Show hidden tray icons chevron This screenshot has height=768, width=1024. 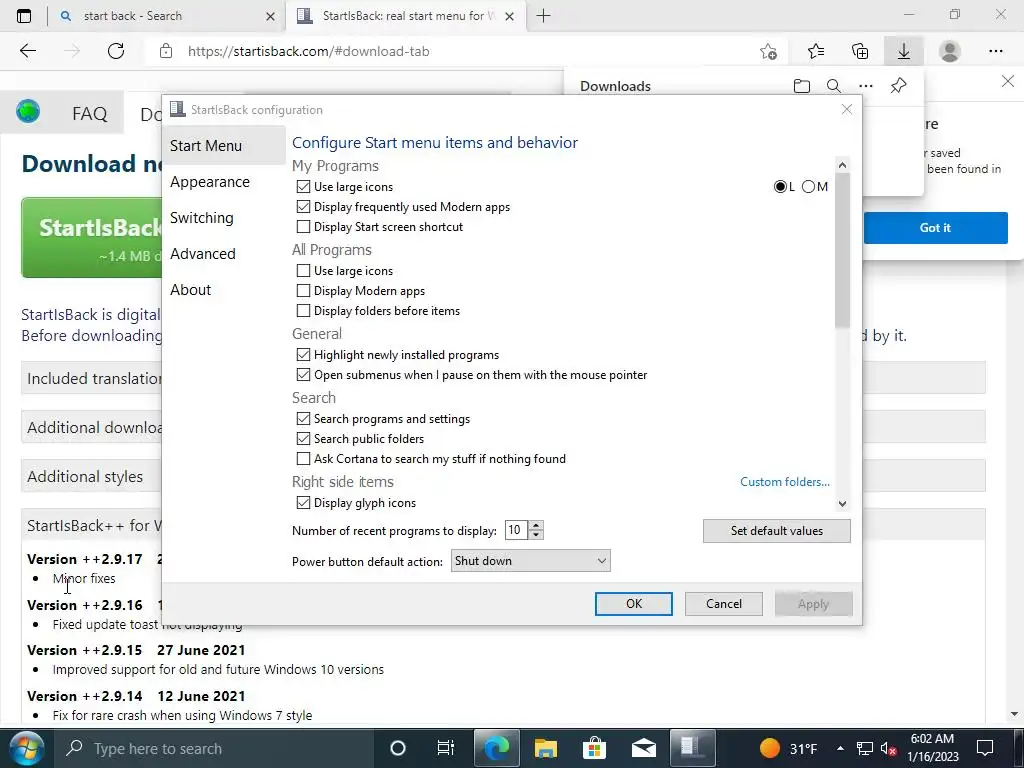pyautogui.click(x=840, y=748)
